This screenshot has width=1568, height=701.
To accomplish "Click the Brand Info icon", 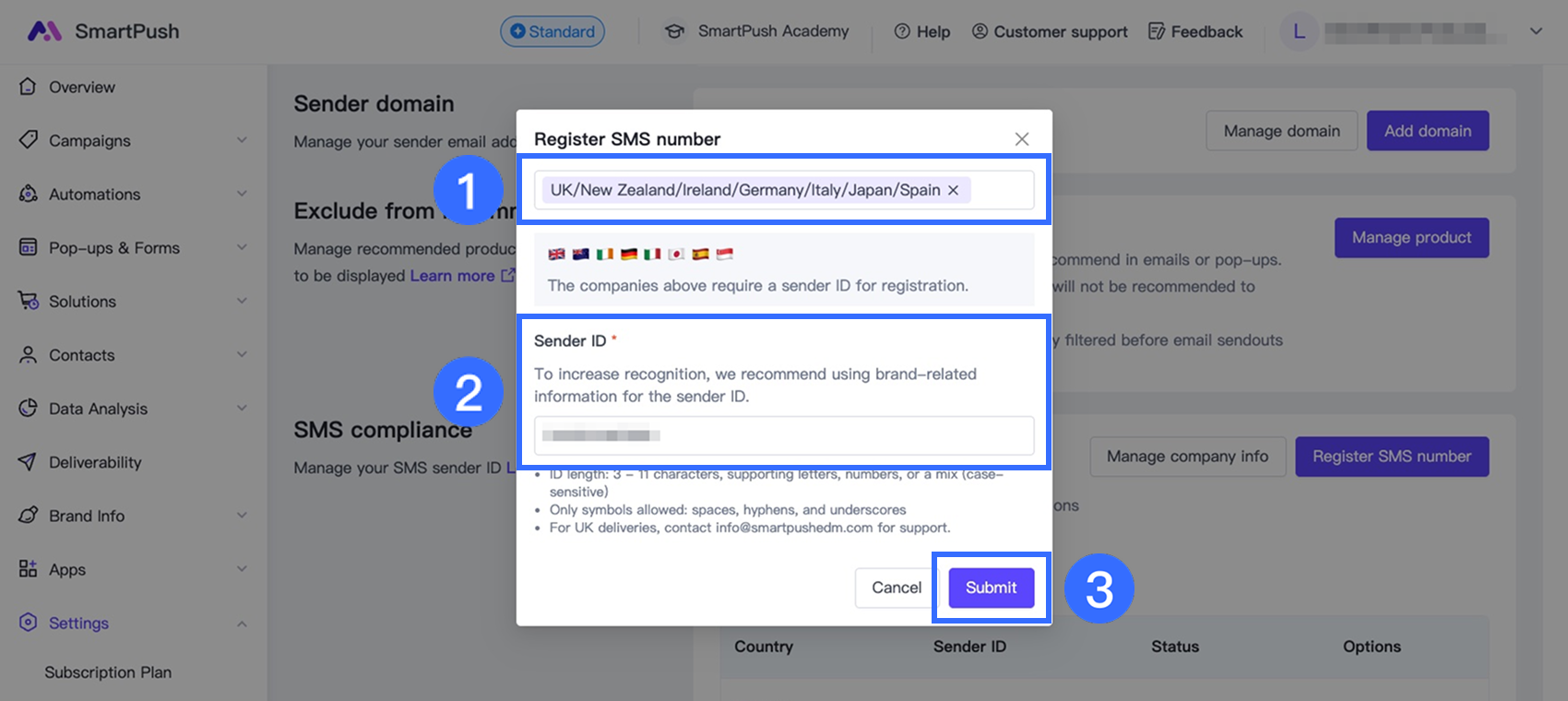I will point(29,515).
